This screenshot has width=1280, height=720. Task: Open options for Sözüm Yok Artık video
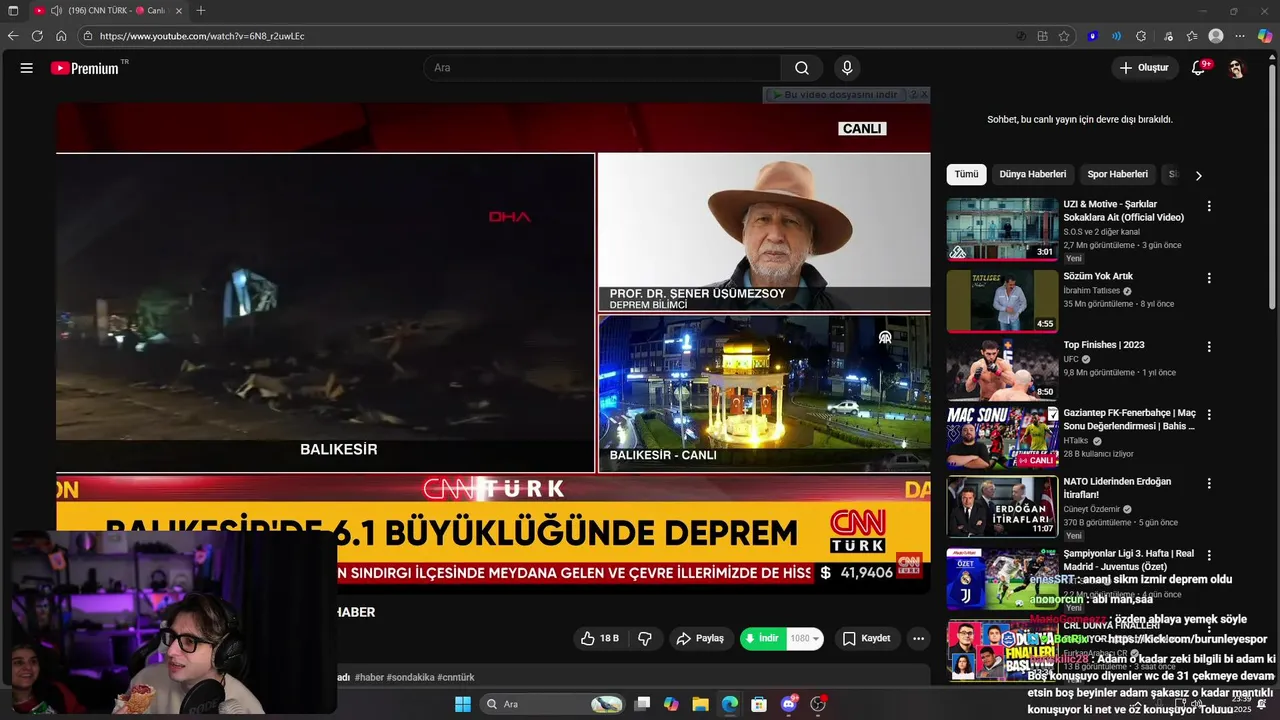click(1209, 278)
